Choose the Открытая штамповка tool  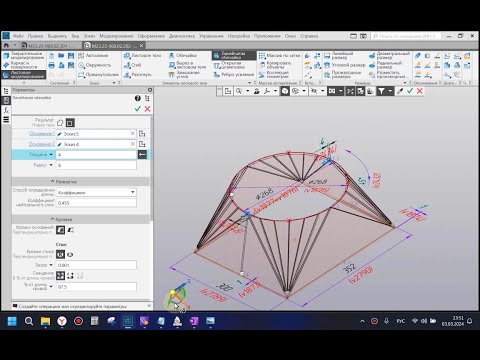click(x=230, y=65)
